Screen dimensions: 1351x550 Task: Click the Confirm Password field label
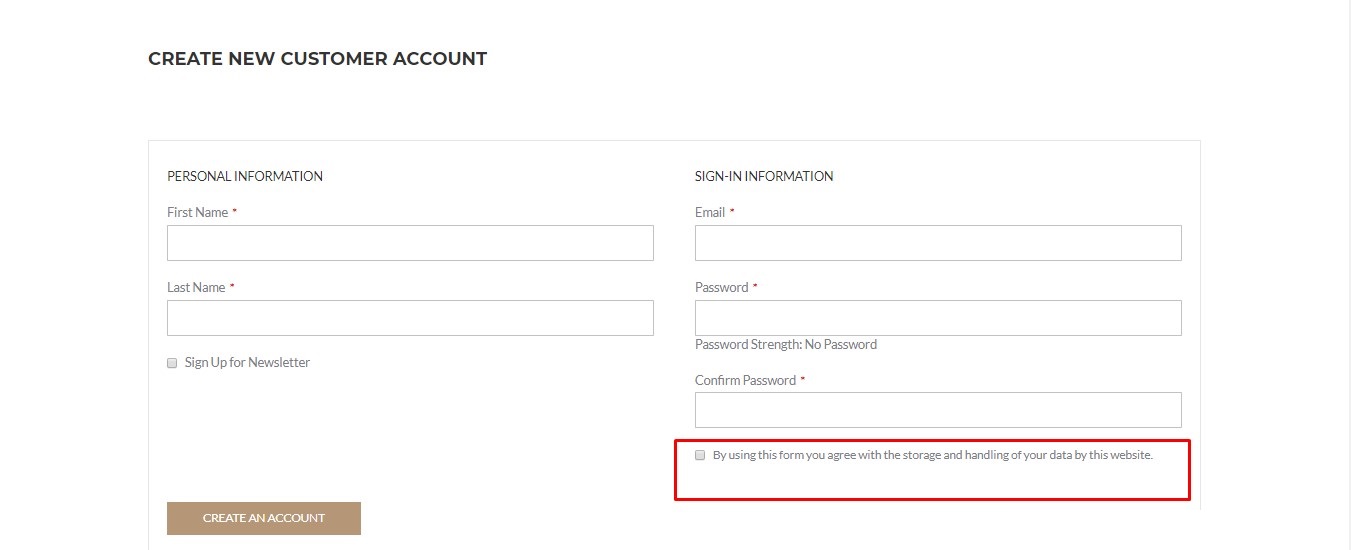[745, 380]
